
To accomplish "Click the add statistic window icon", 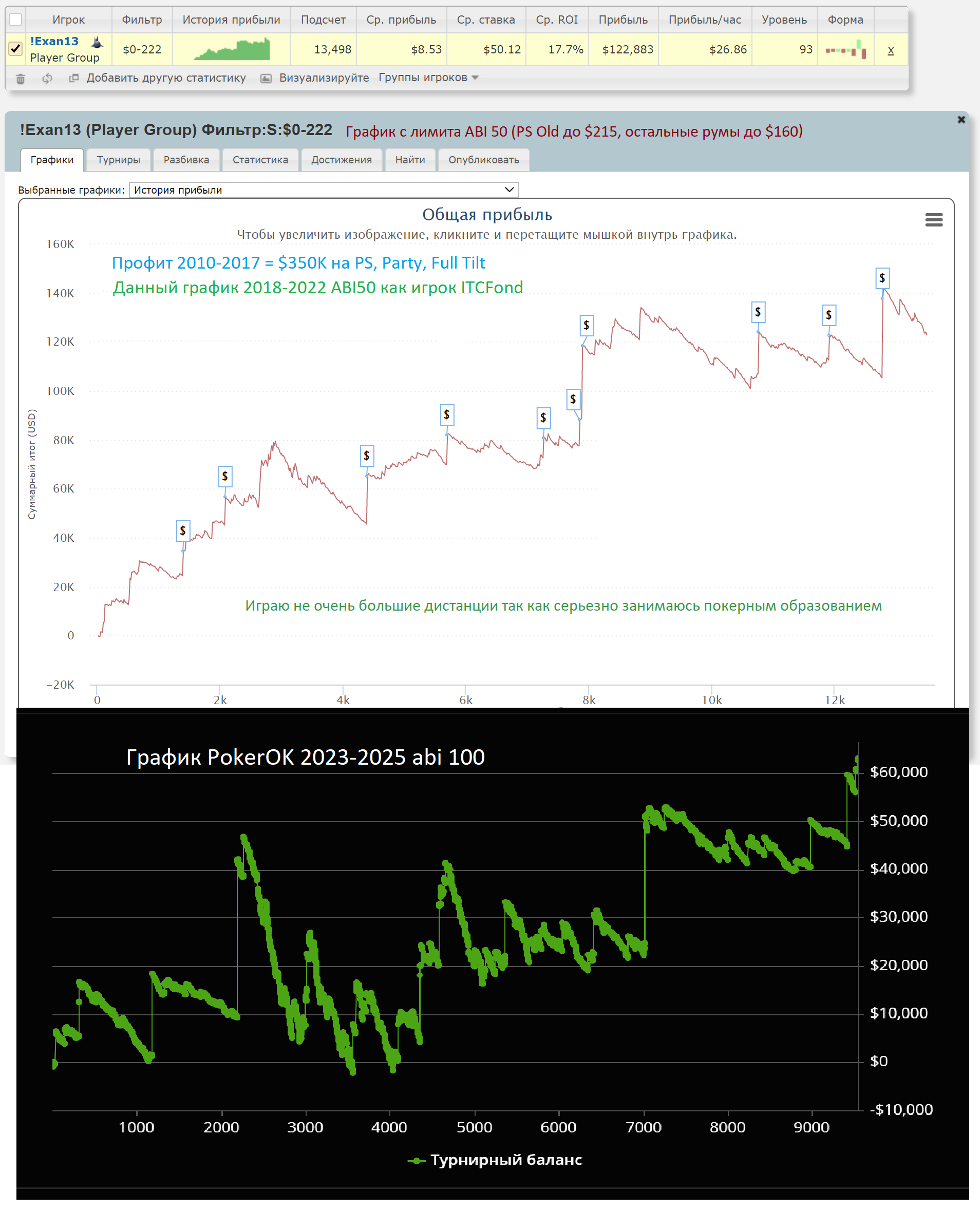I will coord(74,78).
